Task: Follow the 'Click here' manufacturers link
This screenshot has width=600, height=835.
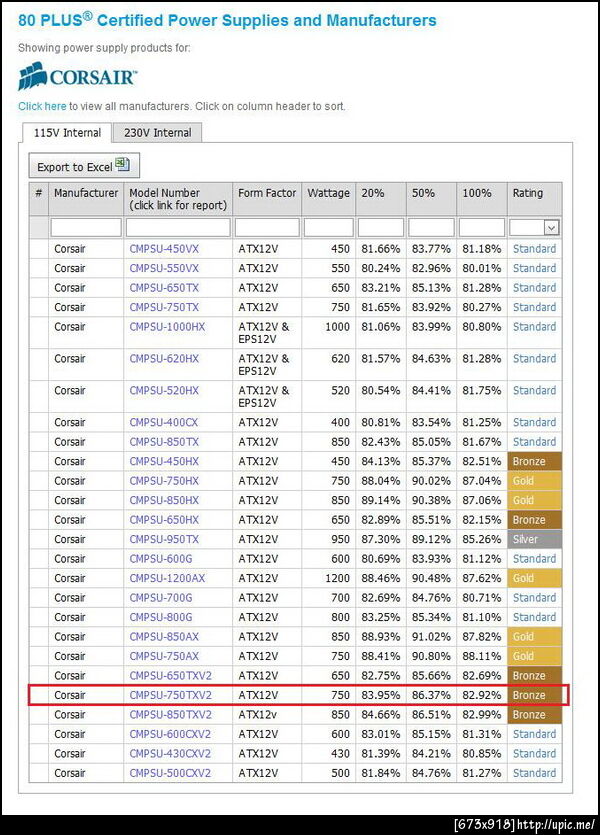Action: tap(42, 106)
